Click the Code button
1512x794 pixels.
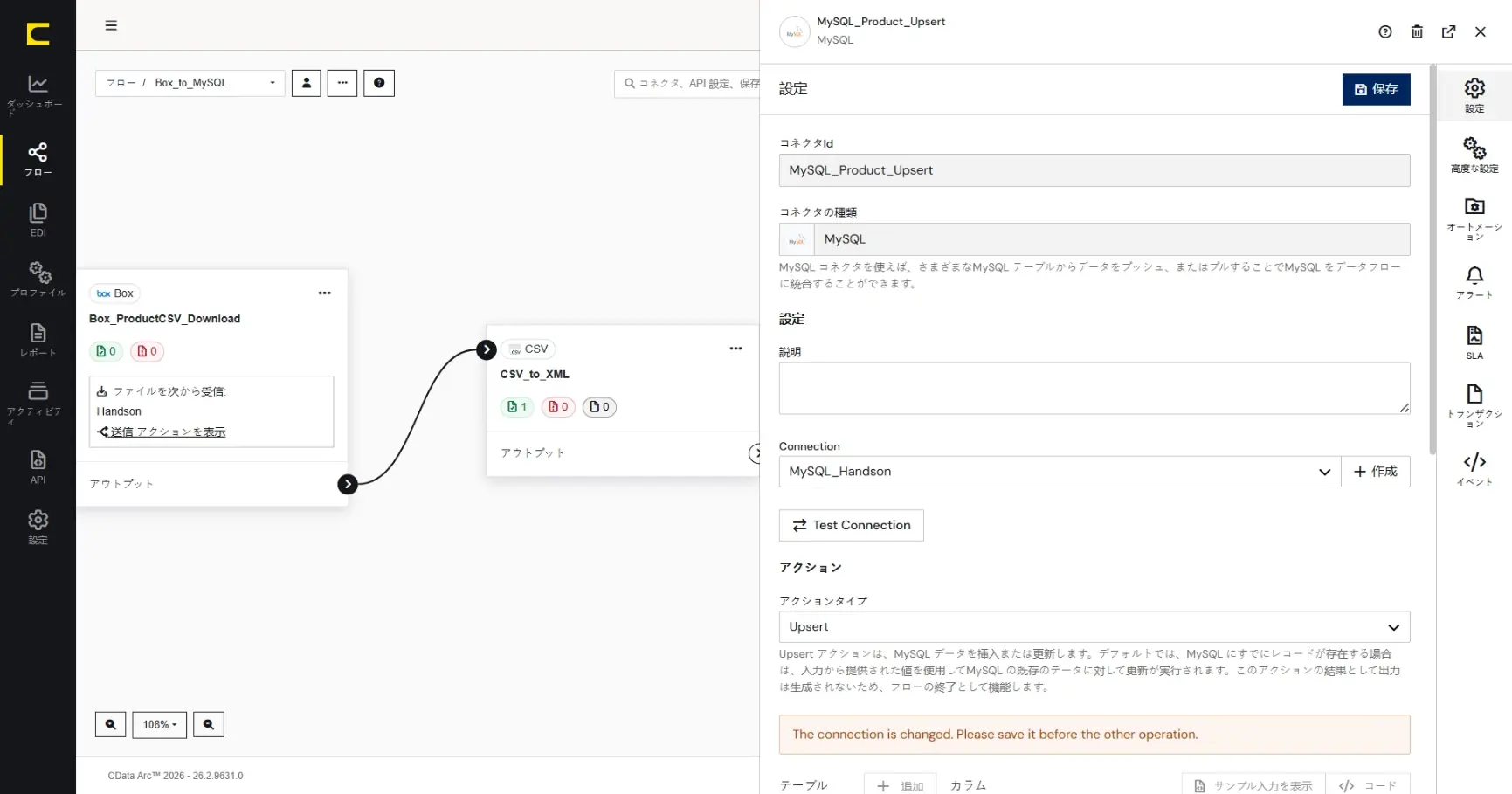pos(1368,785)
